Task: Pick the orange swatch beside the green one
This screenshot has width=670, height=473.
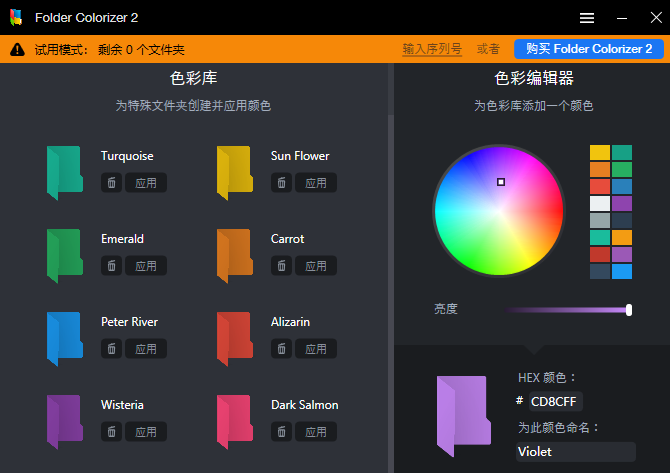Action: 599,170
